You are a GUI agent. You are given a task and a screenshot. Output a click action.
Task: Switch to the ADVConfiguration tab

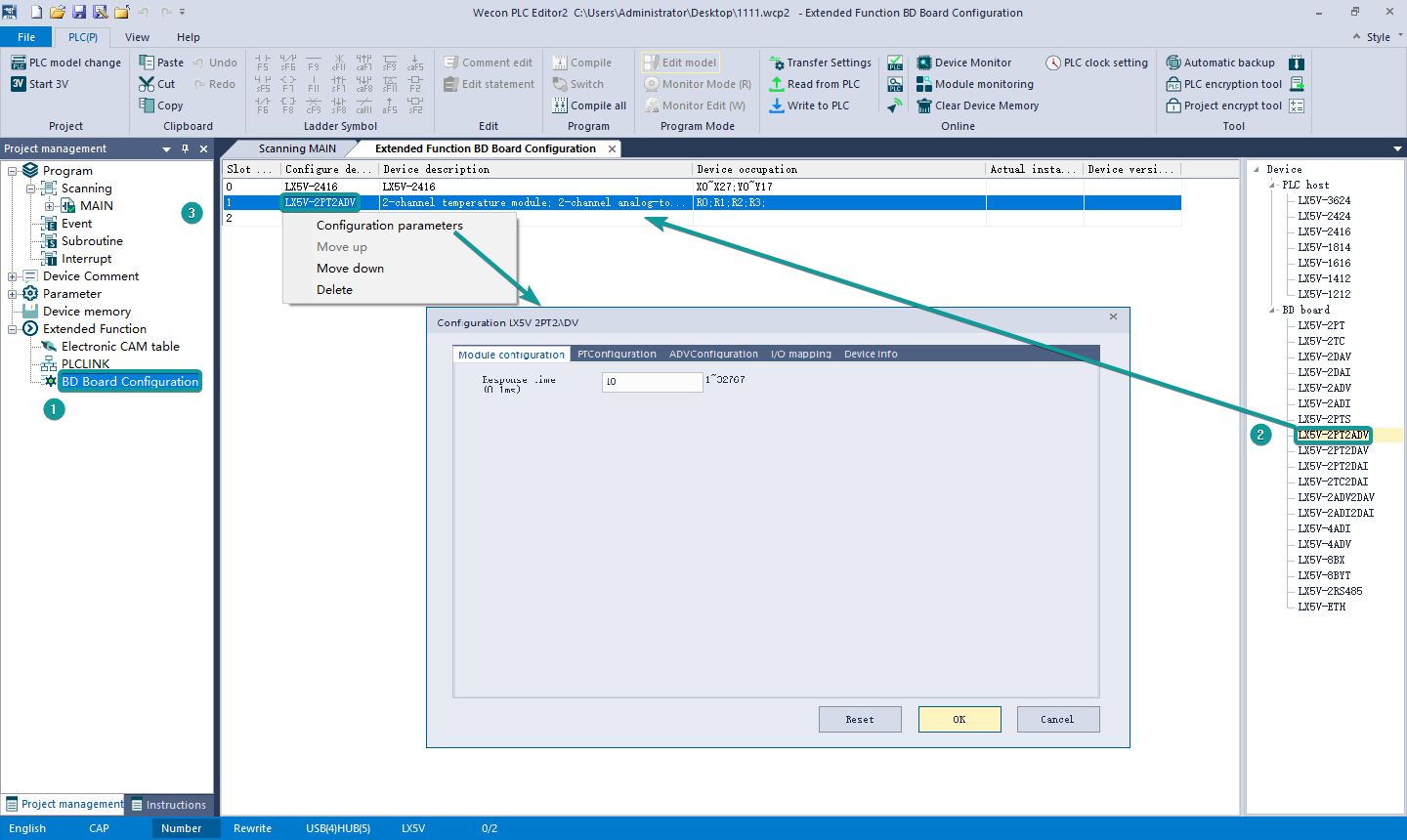pos(713,354)
